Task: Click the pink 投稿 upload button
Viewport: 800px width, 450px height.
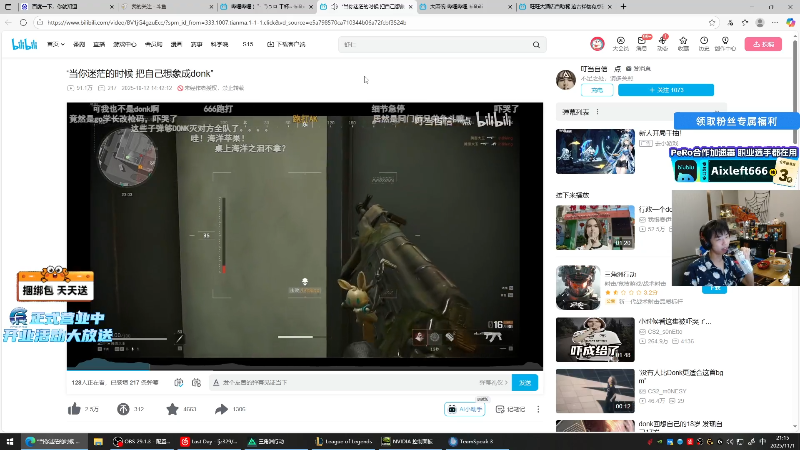Action: pyautogui.click(x=763, y=44)
